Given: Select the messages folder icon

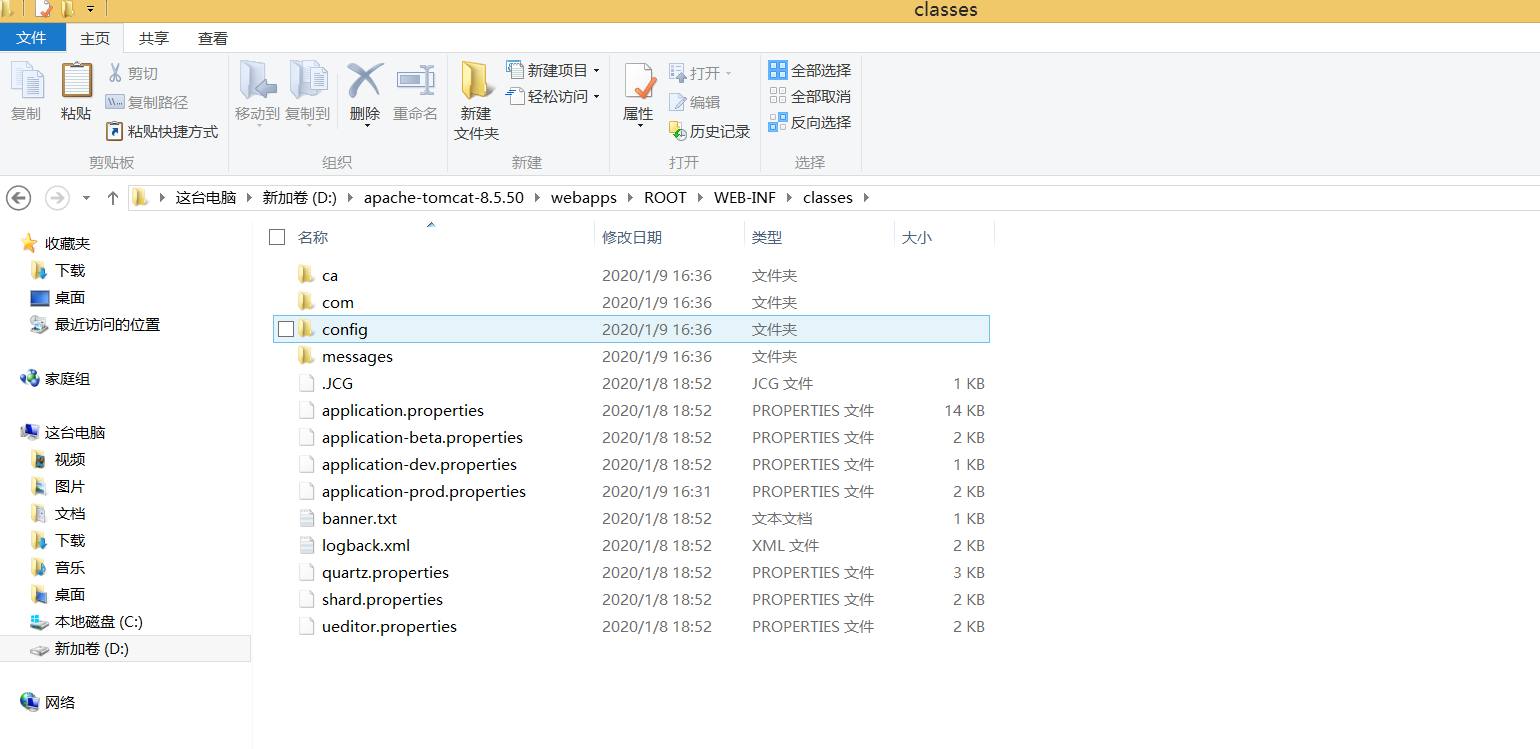Looking at the screenshot, I should (x=306, y=356).
